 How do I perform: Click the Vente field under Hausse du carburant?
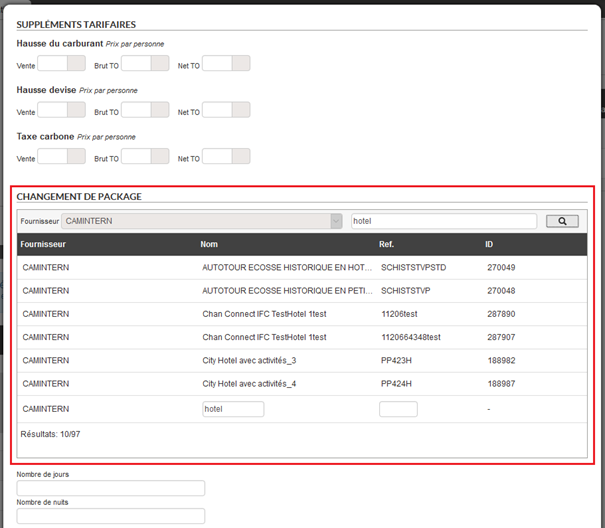pos(61,64)
